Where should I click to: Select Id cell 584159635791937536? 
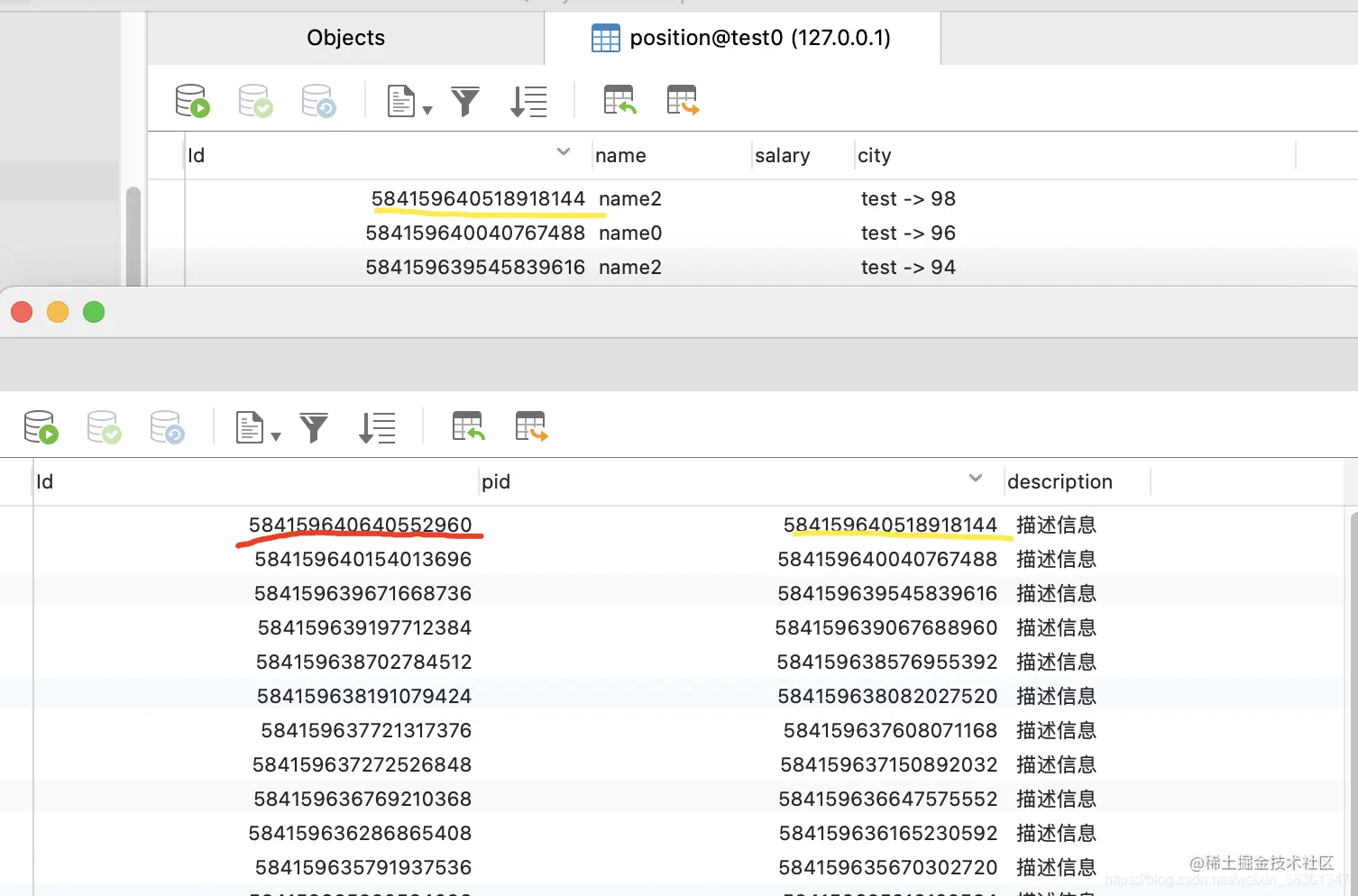[x=363, y=868]
